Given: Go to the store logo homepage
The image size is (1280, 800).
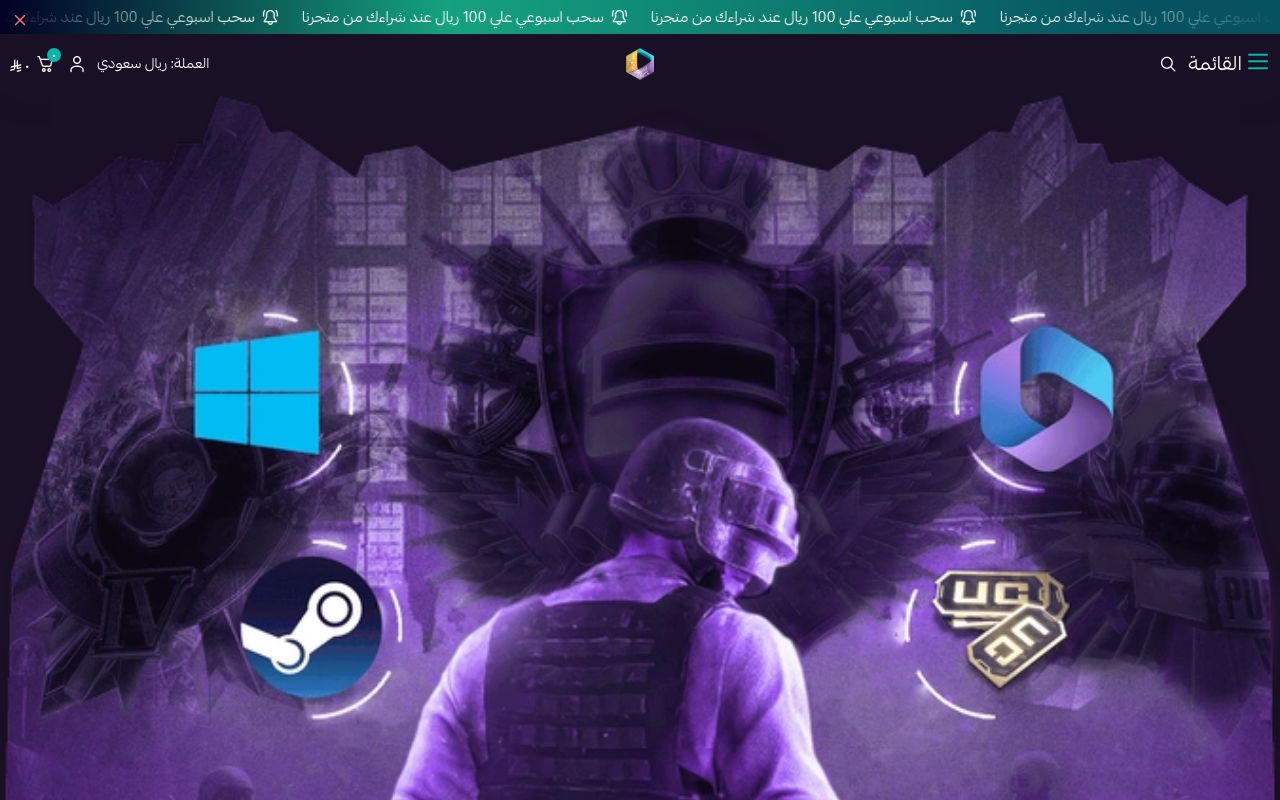Looking at the screenshot, I should pyautogui.click(x=640, y=64).
